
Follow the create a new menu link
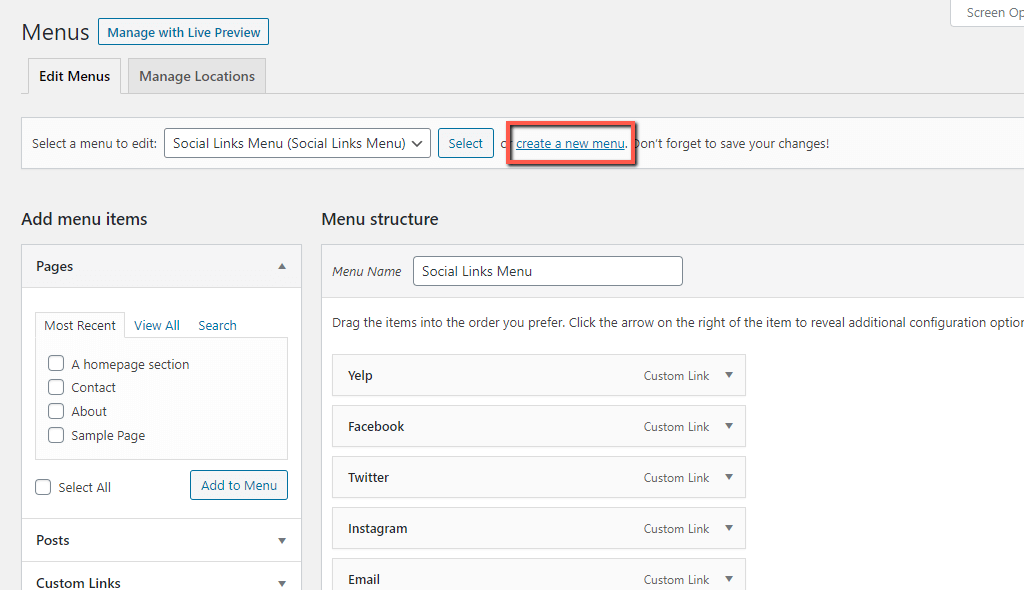[570, 144]
